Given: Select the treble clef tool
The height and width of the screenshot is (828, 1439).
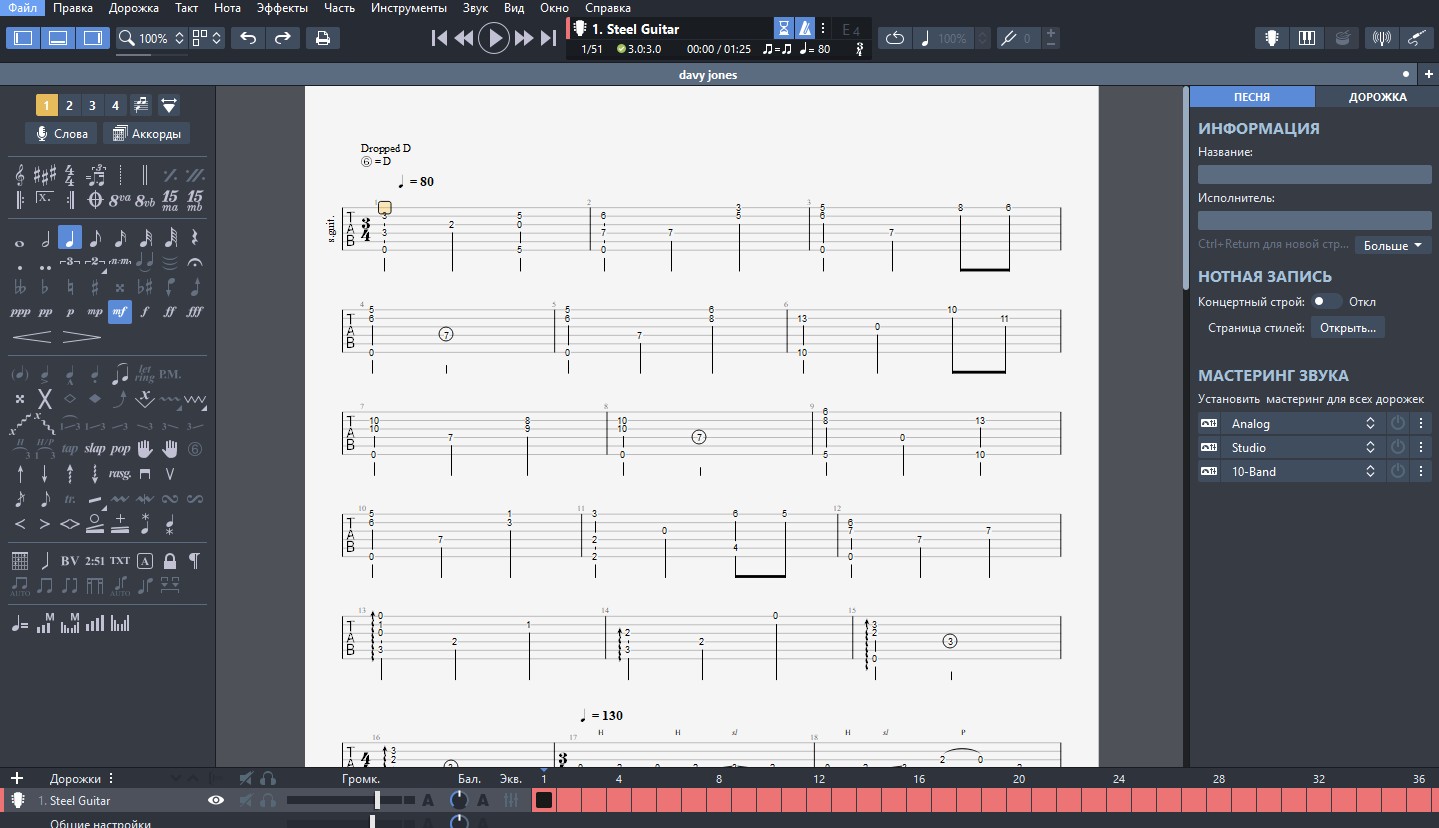Looking at the screenshot, I should tap(20, 176).
